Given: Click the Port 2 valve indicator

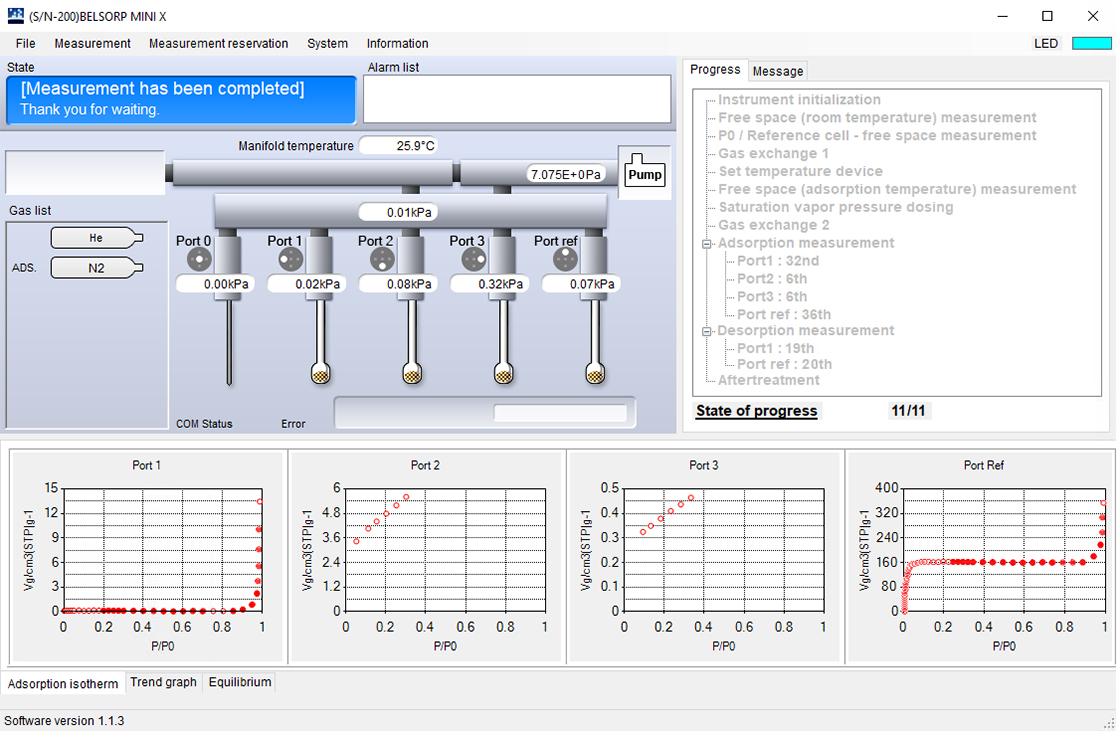Looking at the screenshot, I should click(x=382, y=259).
